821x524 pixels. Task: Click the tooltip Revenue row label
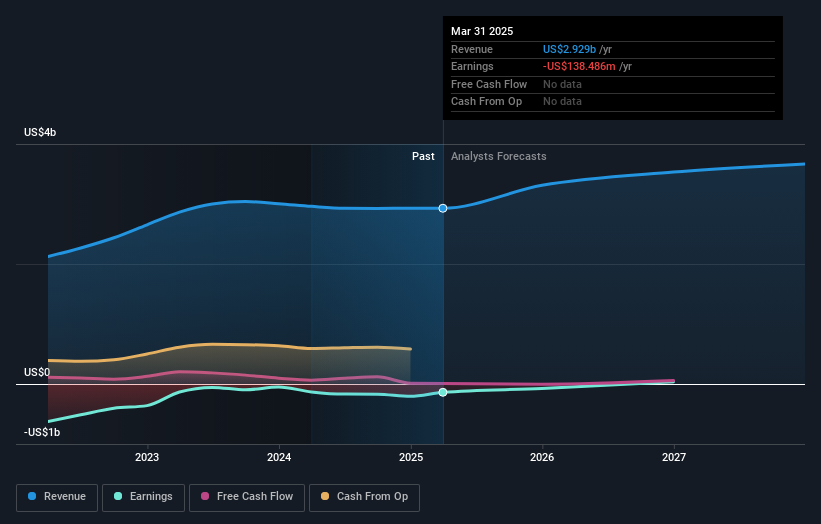click(472, 49)
